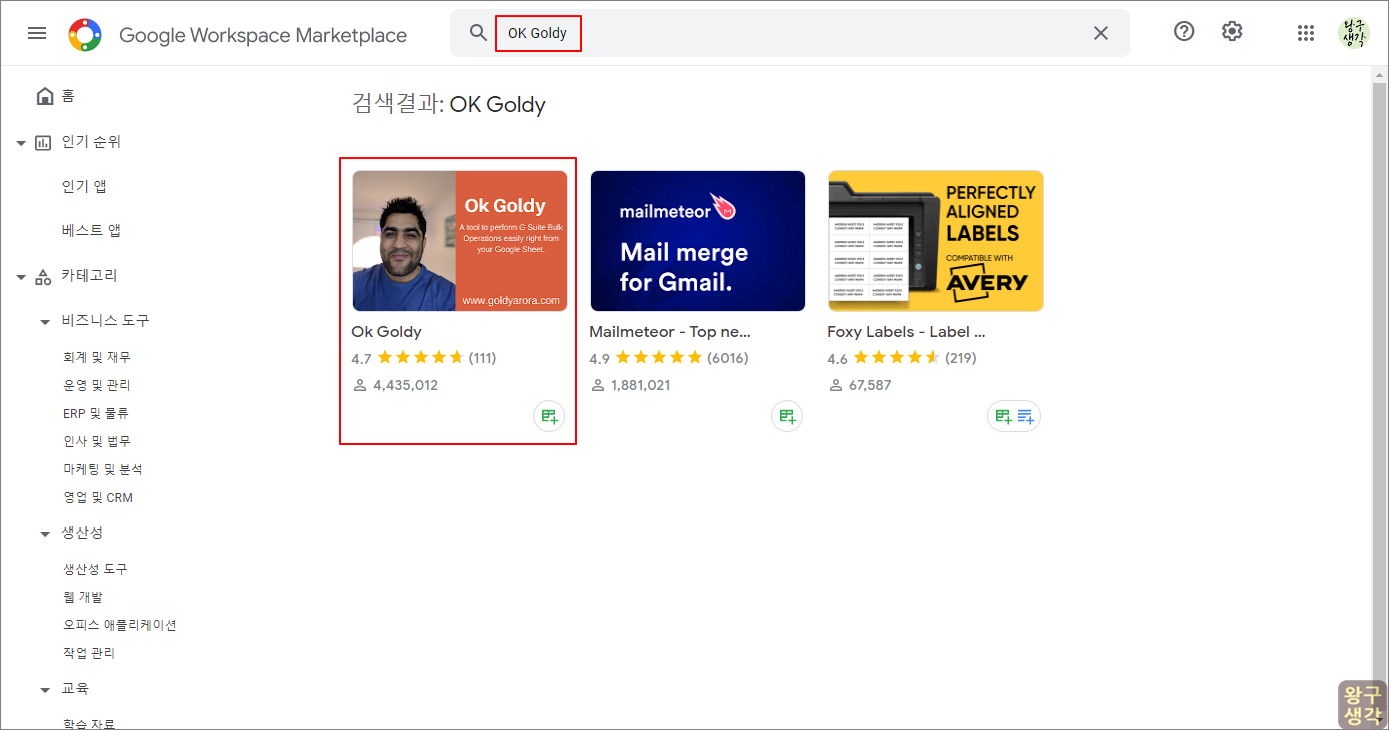Click the Ok Goldy app title
1389x730 pixels.
click(387, 332)
